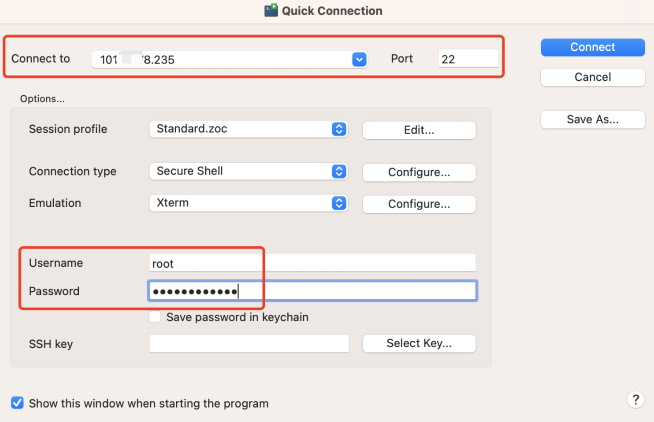Open the Connection type Secure Shell dropdown
Viewport: 654px width, 422px height.
249,171
